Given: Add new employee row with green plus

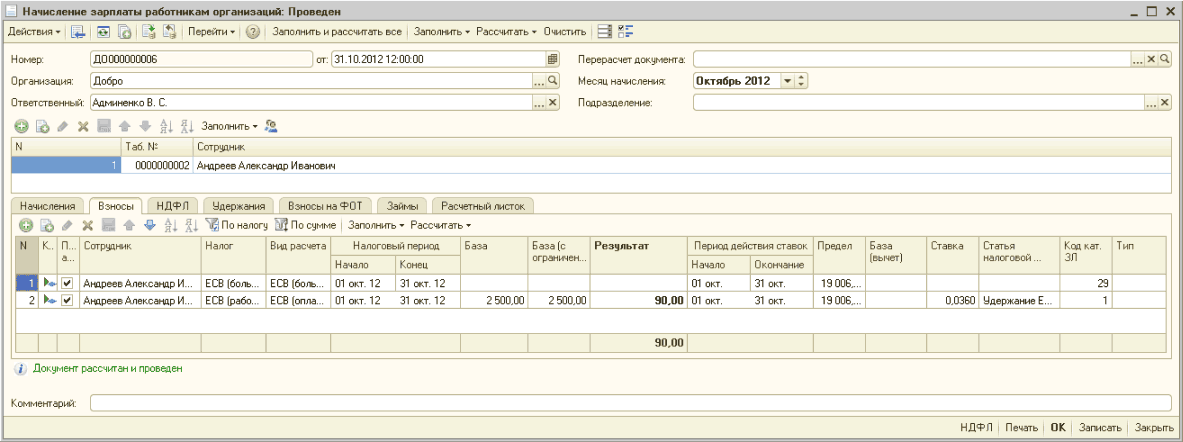Looking at the screenshot, I should 22,127.
